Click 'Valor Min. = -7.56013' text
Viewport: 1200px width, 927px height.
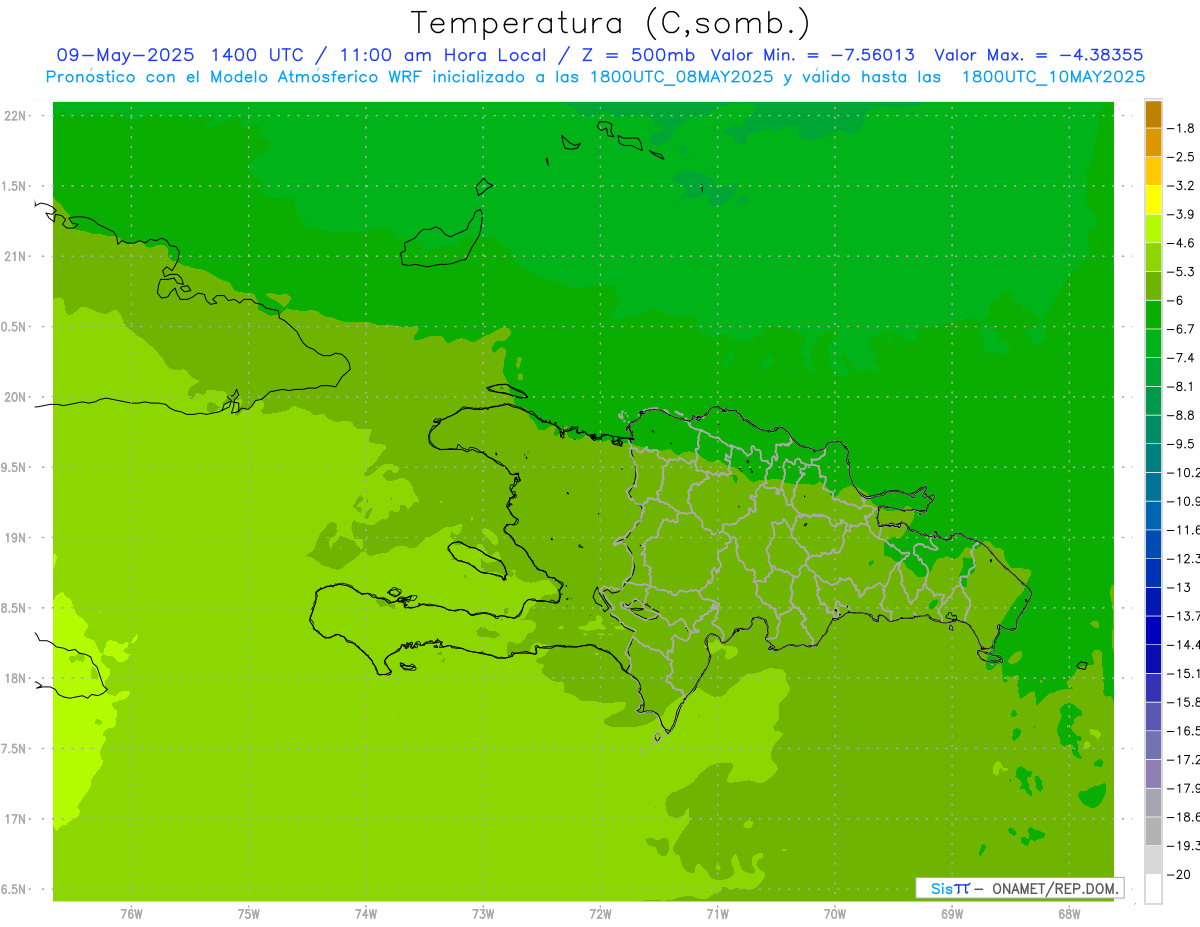811,55
